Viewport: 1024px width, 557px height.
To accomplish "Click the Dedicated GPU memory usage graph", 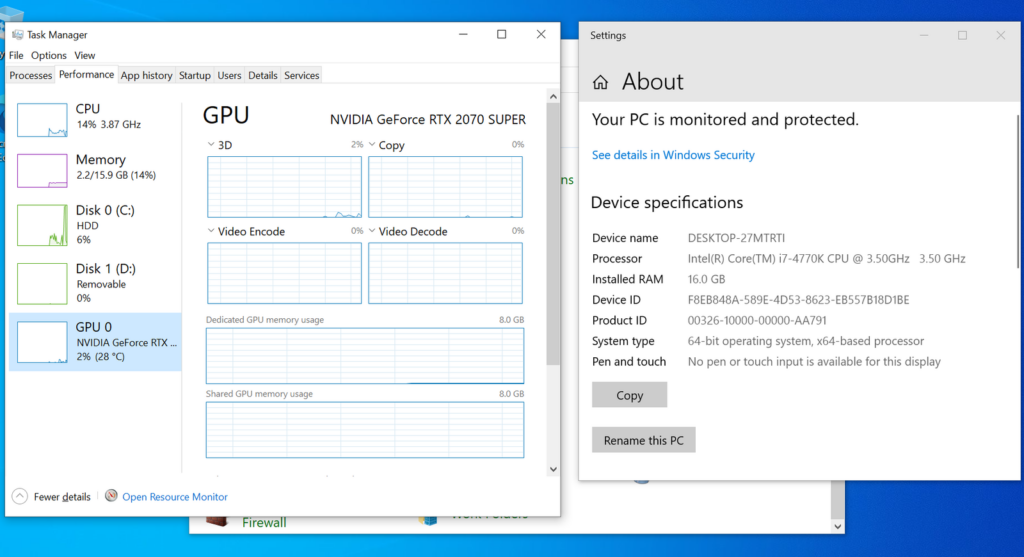I will pos(364,356).
